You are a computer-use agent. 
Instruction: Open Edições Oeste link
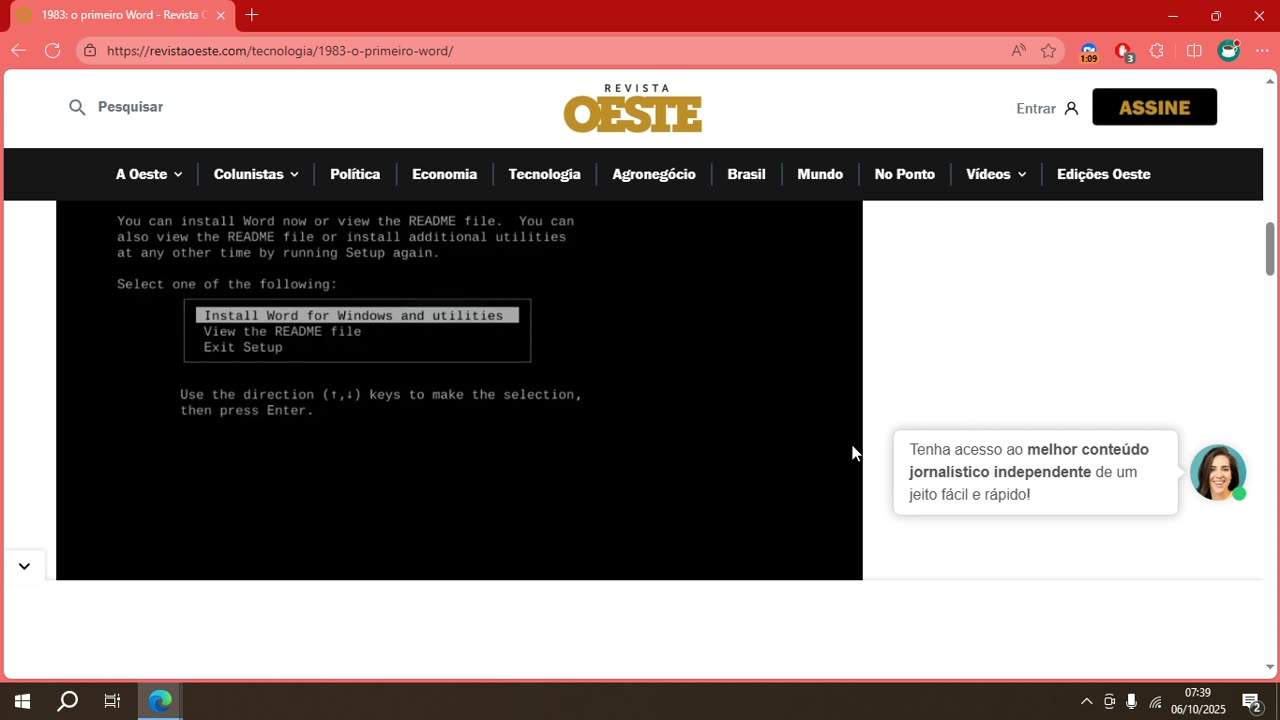click(1103, 174)
